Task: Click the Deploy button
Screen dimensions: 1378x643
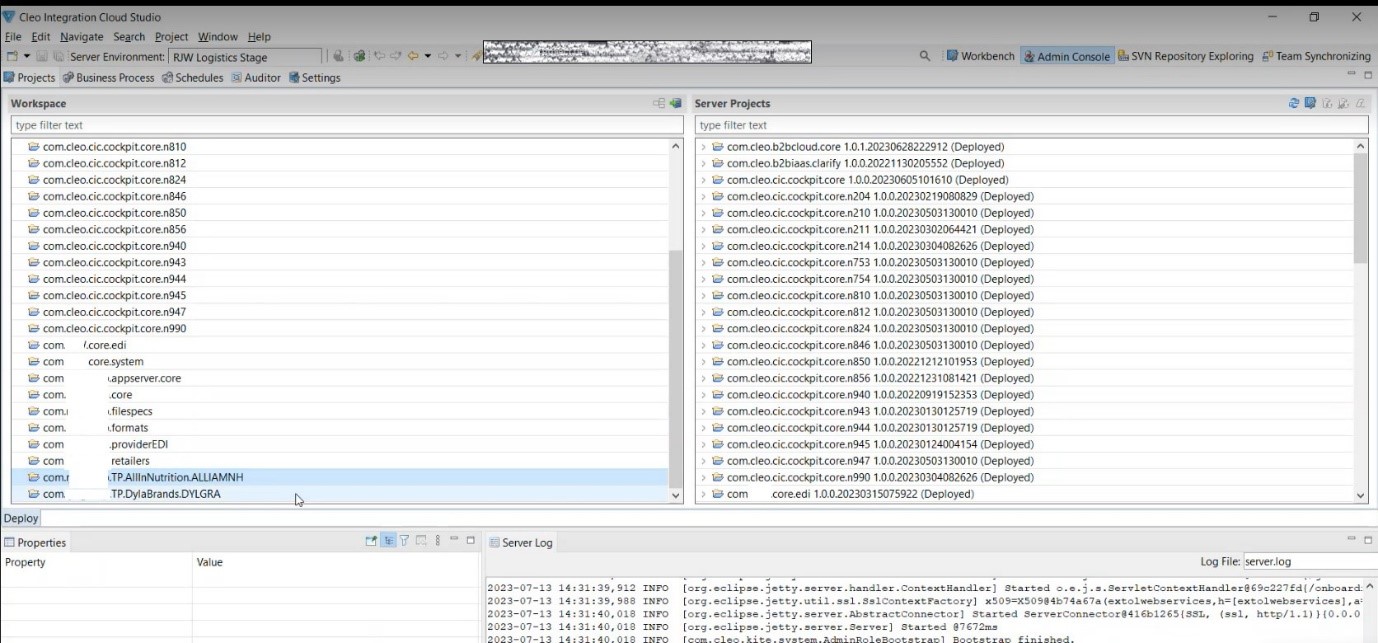Action: coord(21,518)
